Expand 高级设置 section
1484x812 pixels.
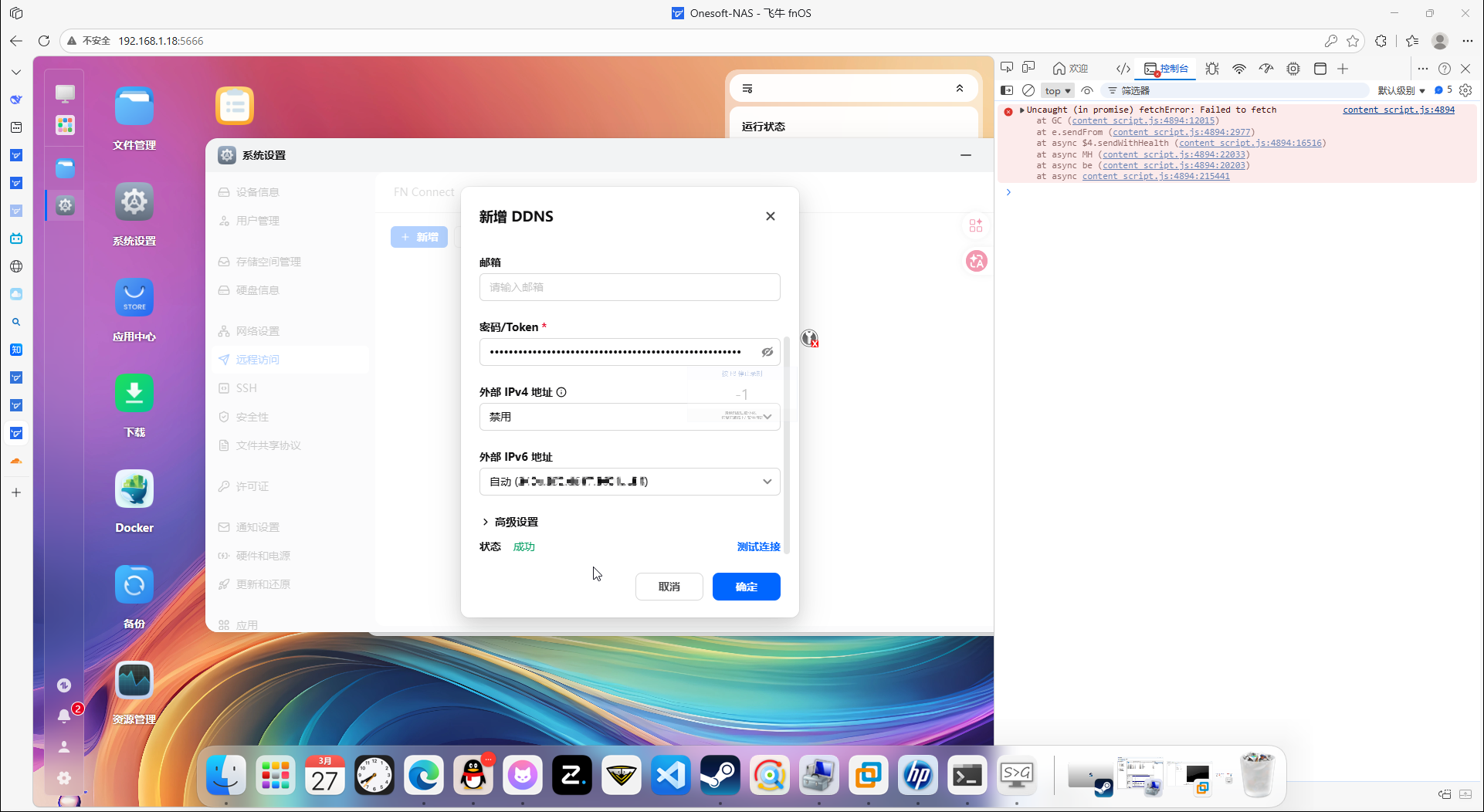[x=510, y=522]
